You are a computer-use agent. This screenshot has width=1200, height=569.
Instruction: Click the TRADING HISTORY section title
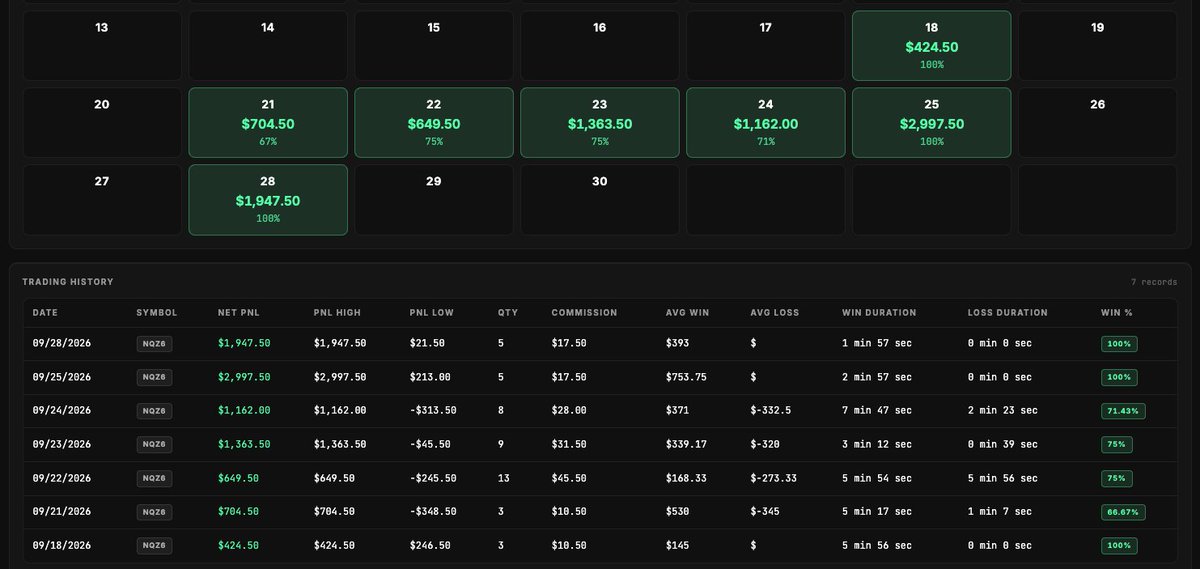[68, 282]
